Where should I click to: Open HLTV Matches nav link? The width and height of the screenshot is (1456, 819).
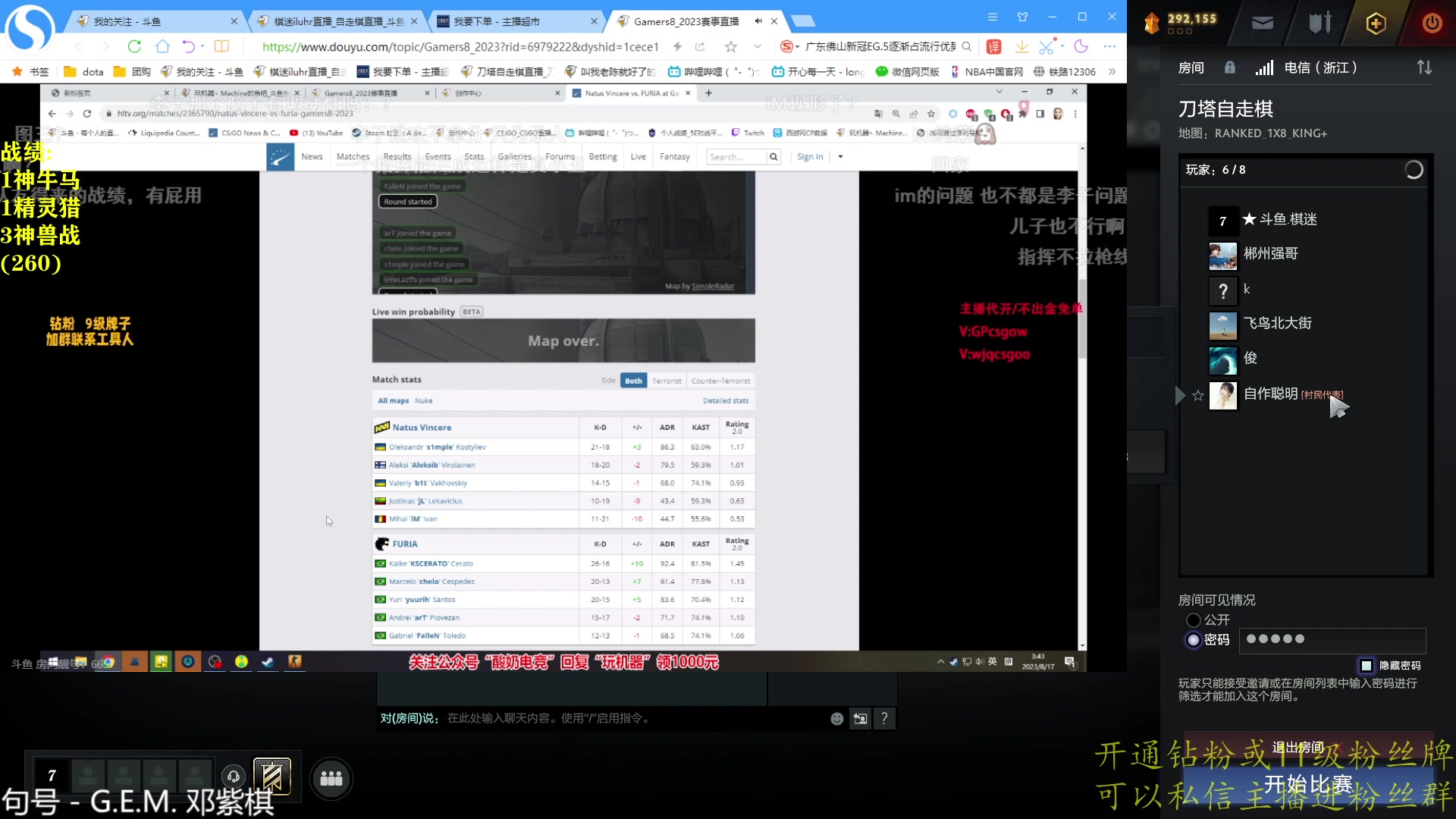tap(353, 157)
